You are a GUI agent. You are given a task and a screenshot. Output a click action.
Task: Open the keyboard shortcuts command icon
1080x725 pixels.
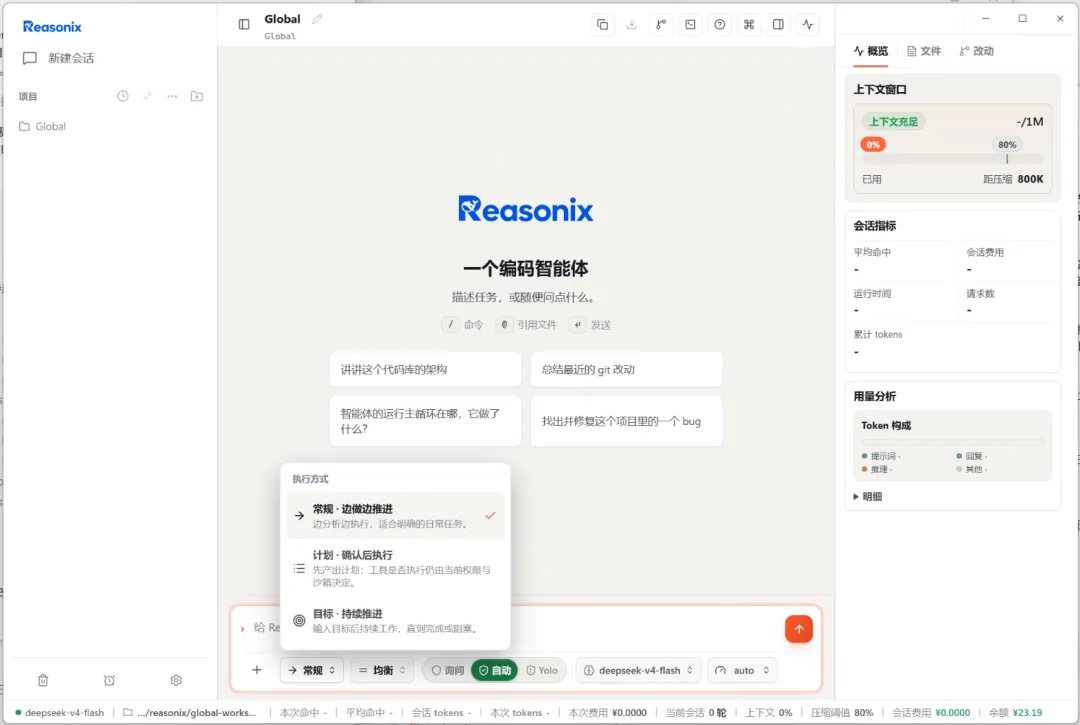point(749,25)
